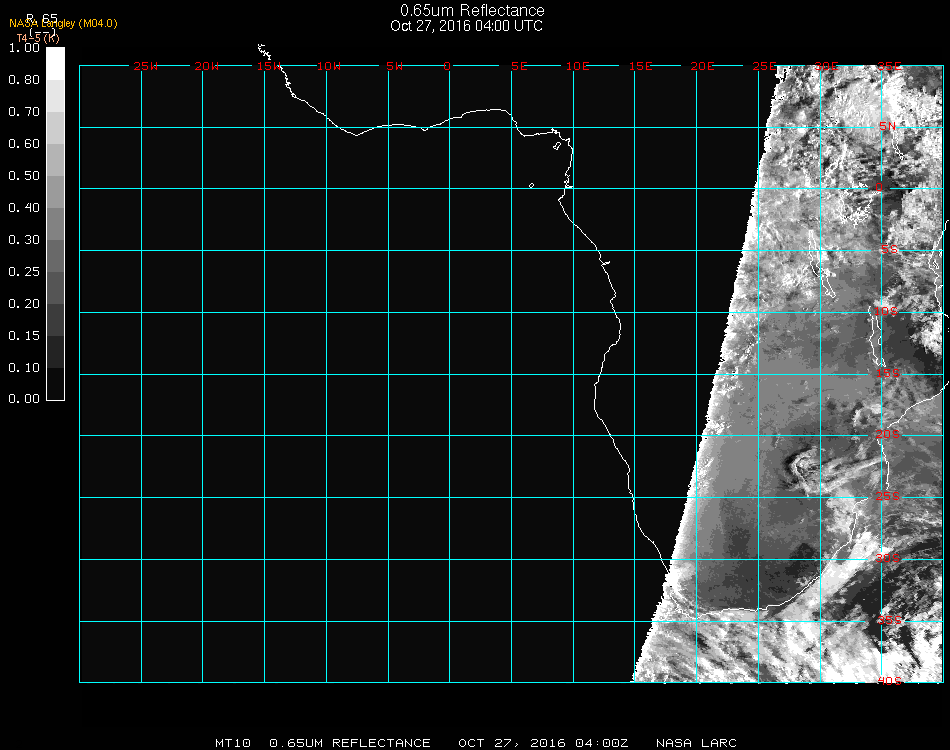Click the colorbar value '0.20'
The width and height of the screenshot is (950, 750).
coord(24,304)
